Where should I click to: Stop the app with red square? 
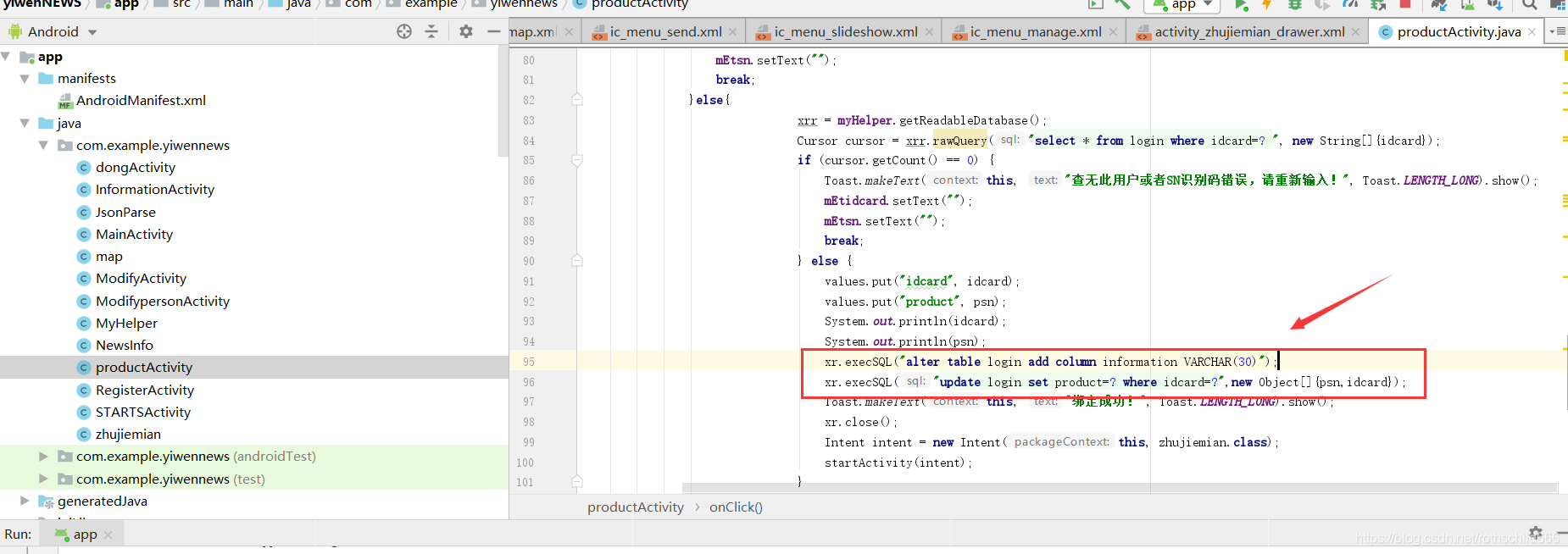[1405, 4]
